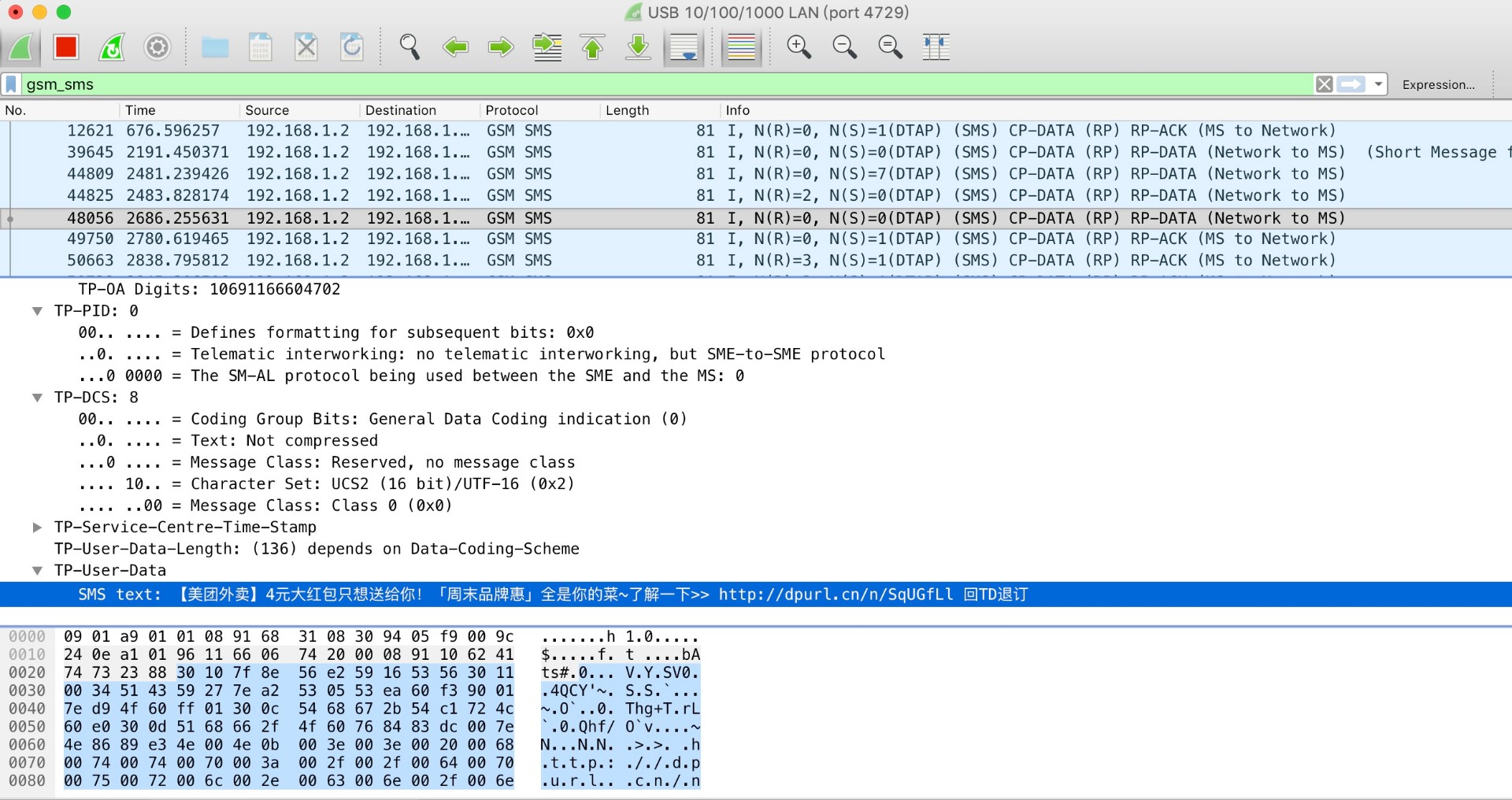Click the gsm_sms filter input field
This screenshot has width=1512, height=800.
[630, 84]
